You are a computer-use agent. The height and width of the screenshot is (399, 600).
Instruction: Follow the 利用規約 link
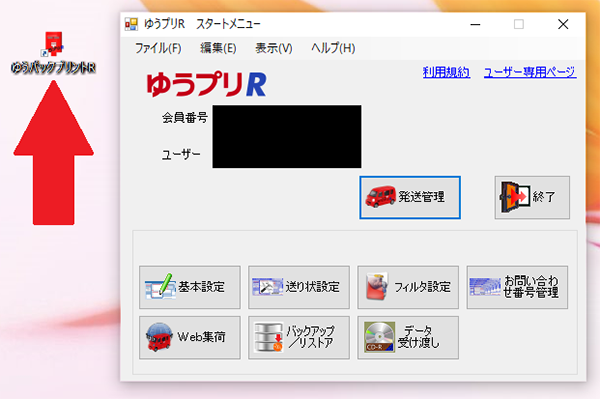click(x=446, y=72)
